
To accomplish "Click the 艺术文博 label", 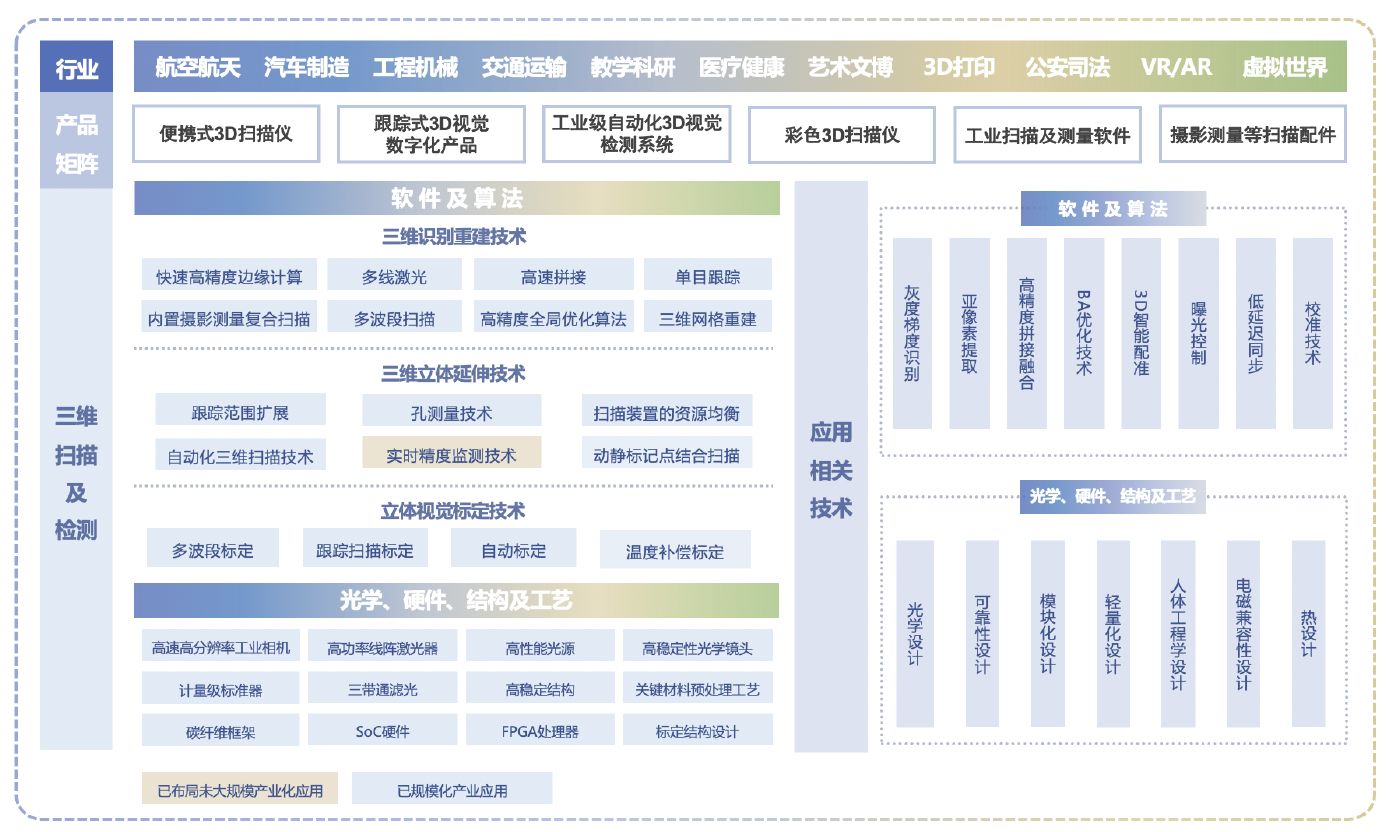I will coord(850,68).
